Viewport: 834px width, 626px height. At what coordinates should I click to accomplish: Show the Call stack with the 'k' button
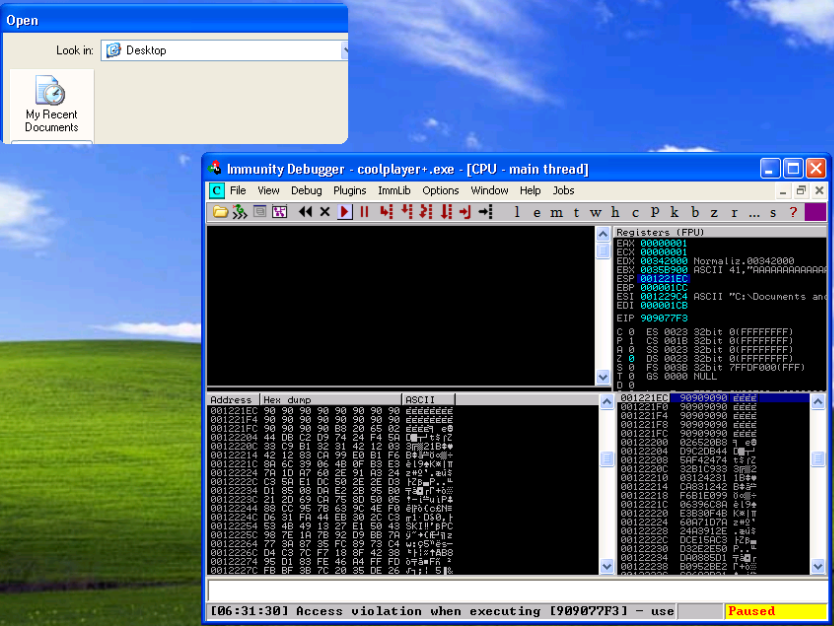674,212
